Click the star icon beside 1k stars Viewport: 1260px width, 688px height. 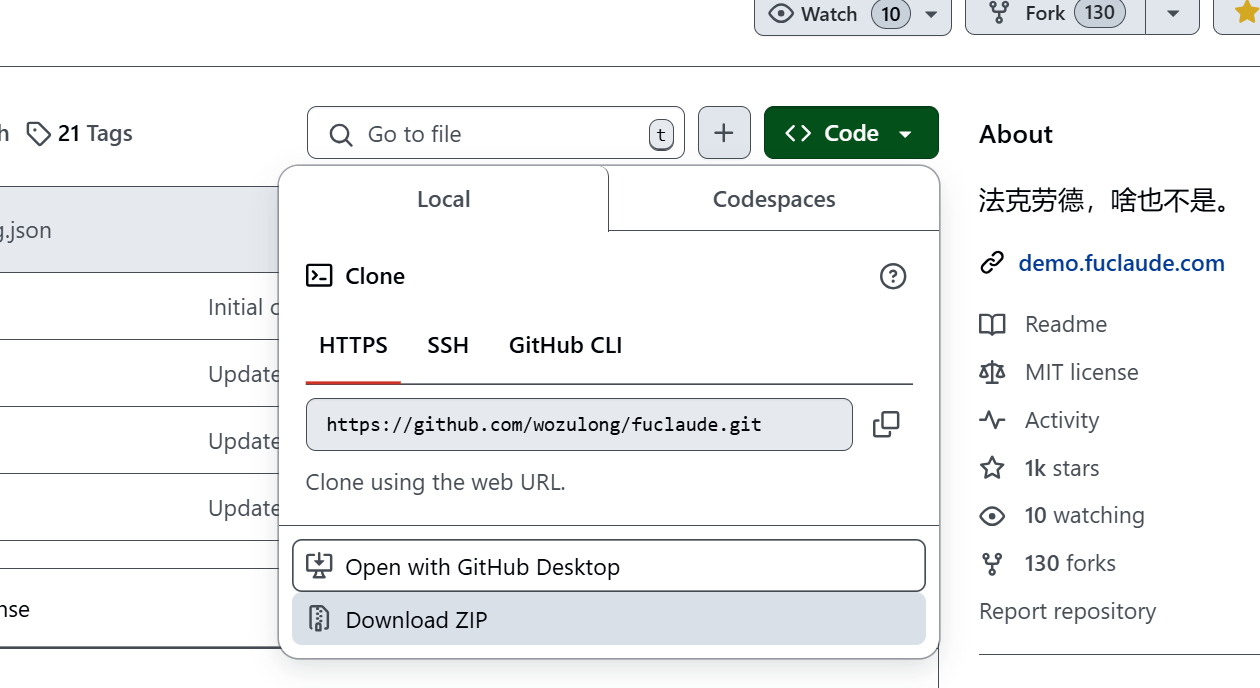[x=992, y=468]
